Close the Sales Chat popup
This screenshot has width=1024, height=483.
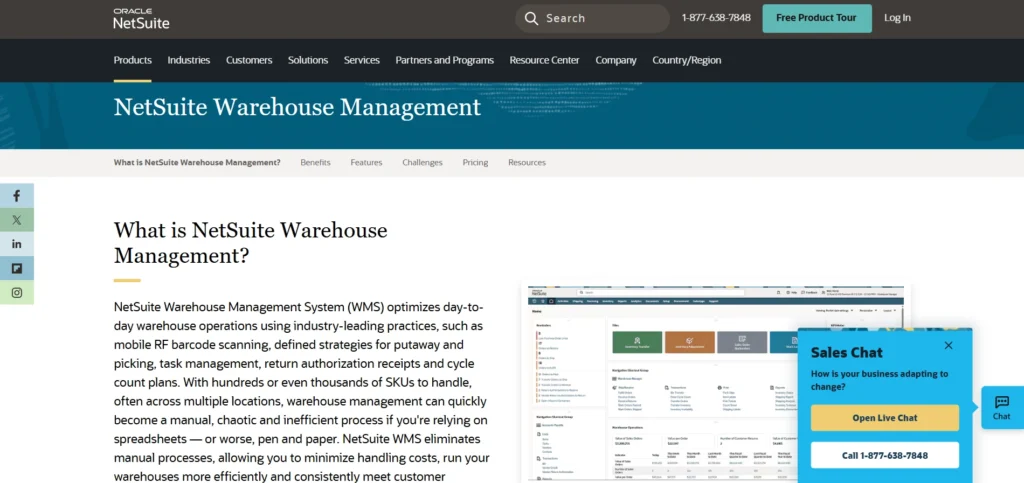pyautogui.click(x=948, y=345)
